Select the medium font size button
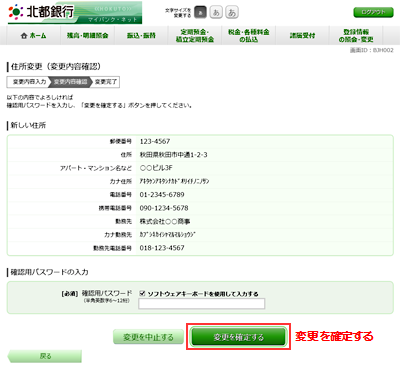The width and height of the screenshot is (400, 369). [216, 13]
